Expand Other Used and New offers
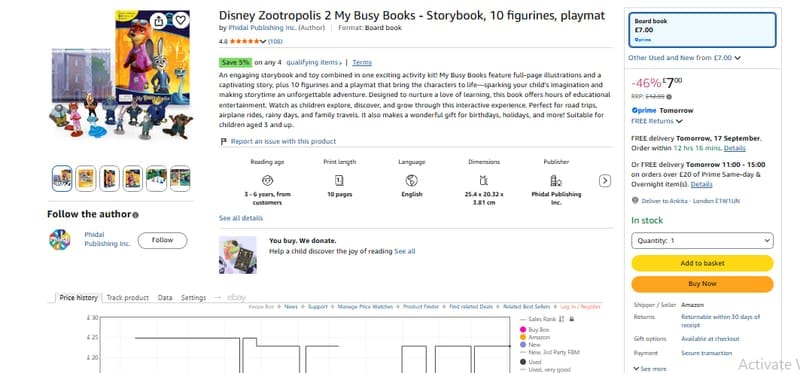This screenshot has width=800, height=373. (684, 58)
